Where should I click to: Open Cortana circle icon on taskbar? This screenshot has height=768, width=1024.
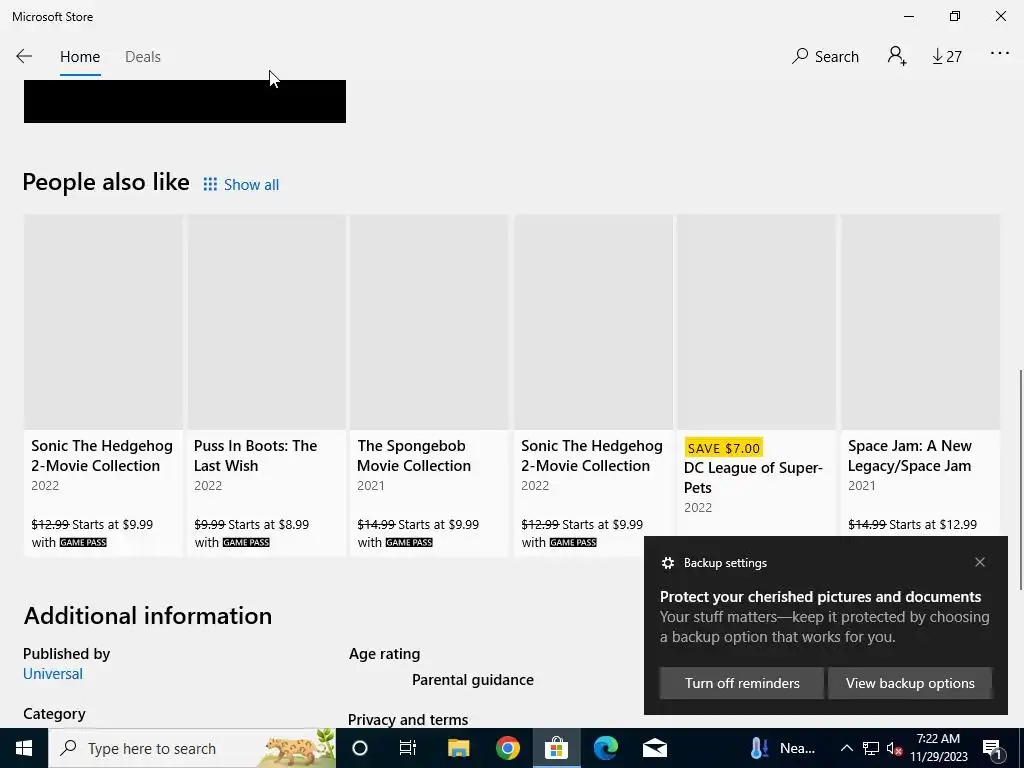click(x=360, y=748)
